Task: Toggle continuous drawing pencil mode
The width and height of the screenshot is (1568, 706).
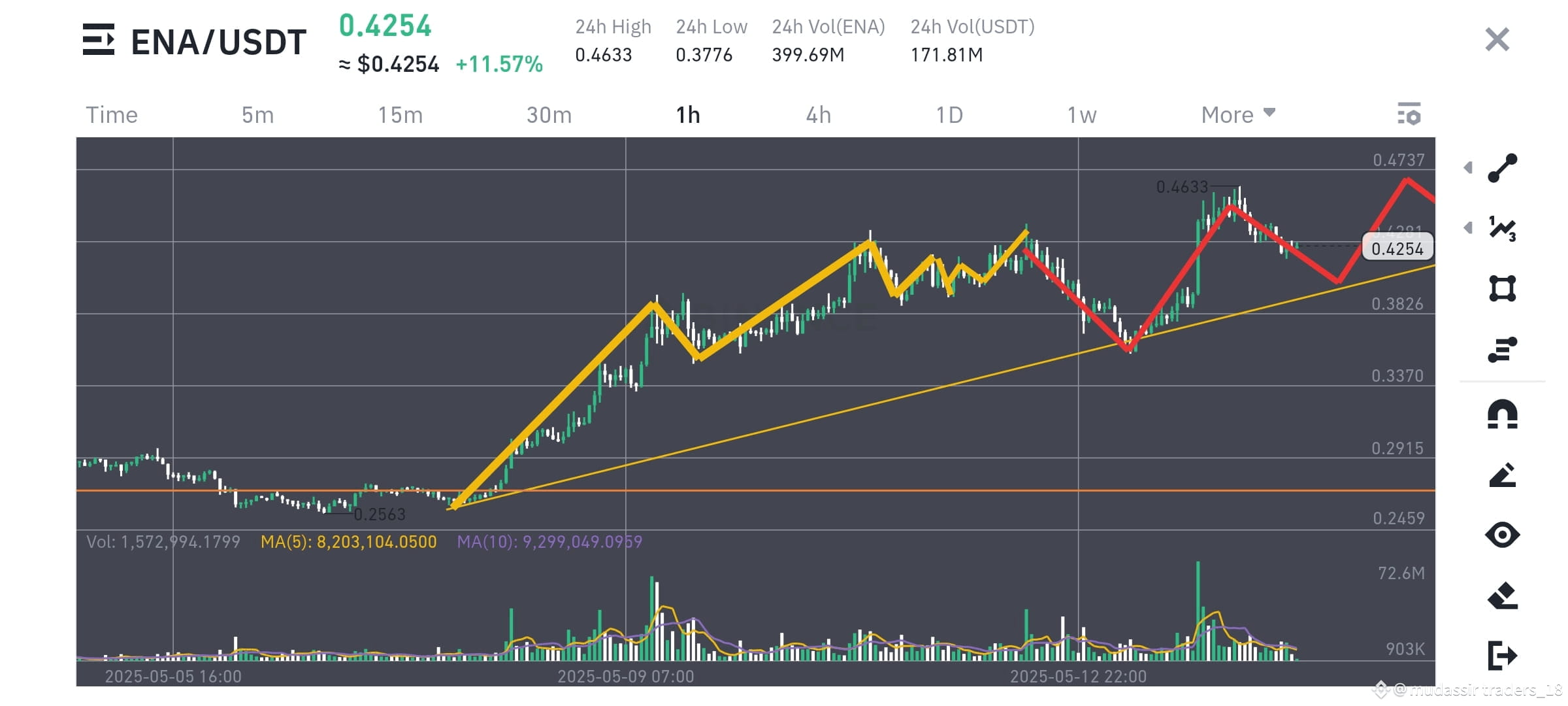Action: pyautogui.click(x=1502, y=475)
